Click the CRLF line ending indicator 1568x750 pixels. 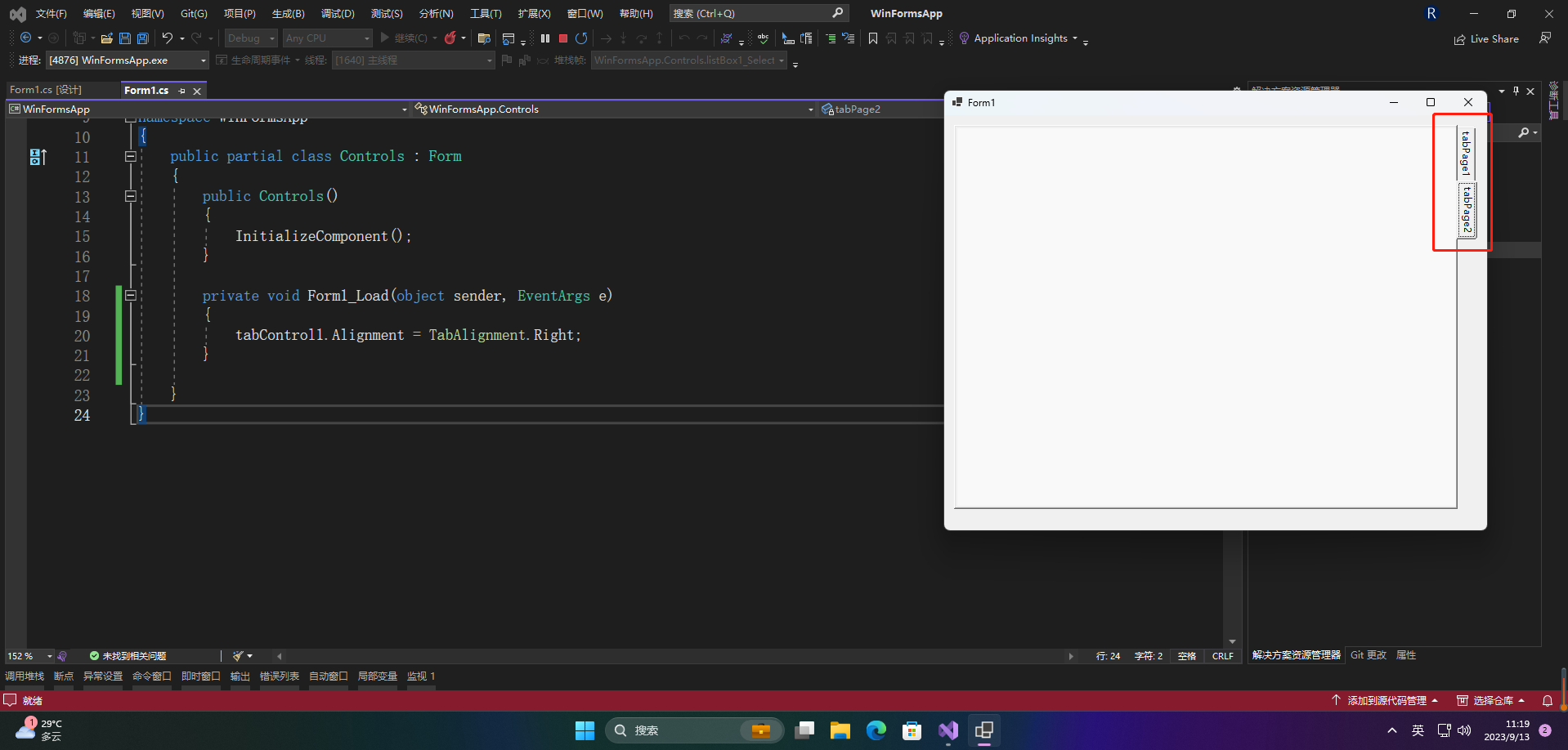pos(1223,656)
